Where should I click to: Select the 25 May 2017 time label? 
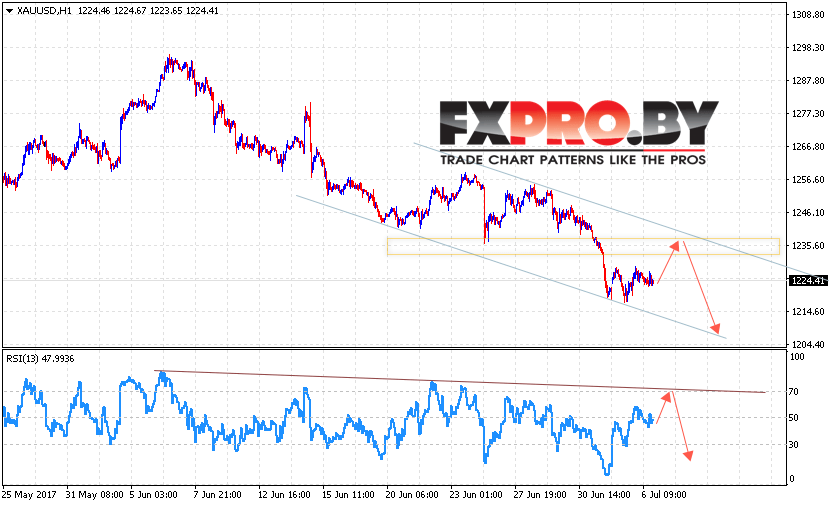29,495
